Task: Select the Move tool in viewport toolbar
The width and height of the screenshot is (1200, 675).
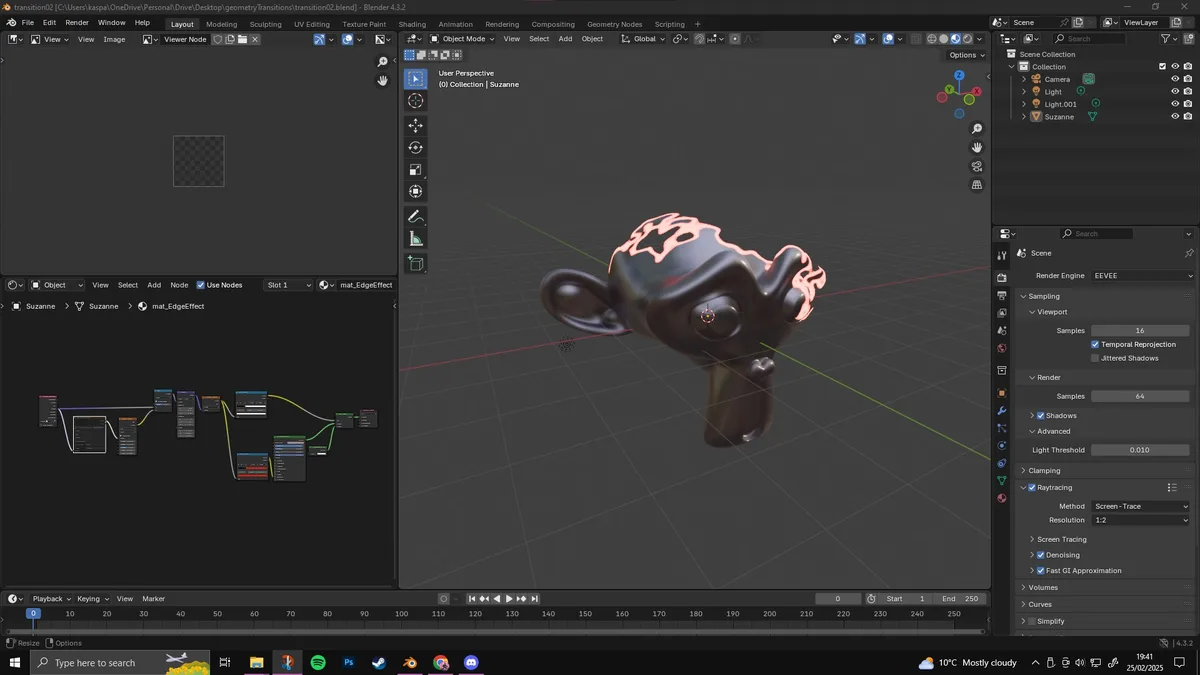Action: pos(416,125)
